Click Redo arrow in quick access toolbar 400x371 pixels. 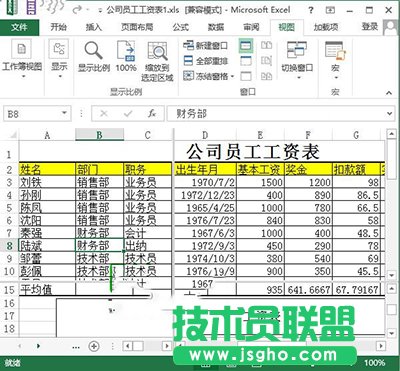tap(77, 10)
